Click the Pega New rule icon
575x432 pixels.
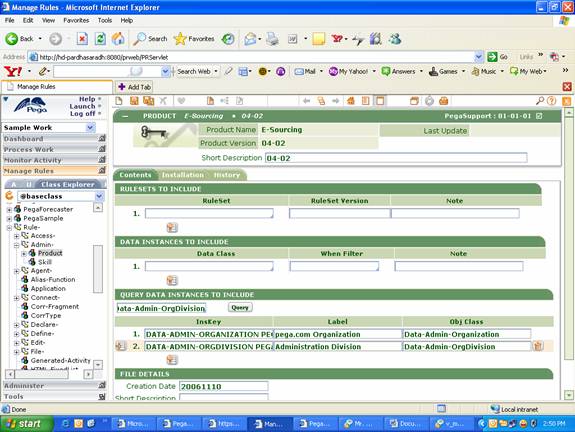[x=119, y=101]
